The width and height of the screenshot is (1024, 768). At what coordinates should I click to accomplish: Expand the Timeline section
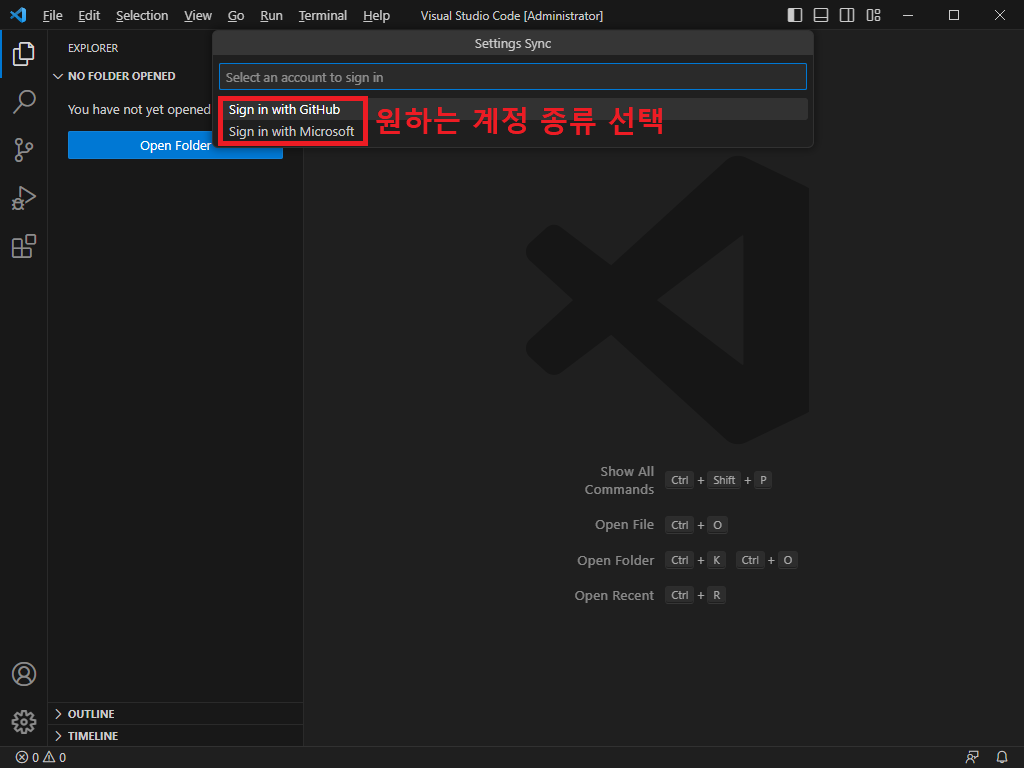click(92, 736)
